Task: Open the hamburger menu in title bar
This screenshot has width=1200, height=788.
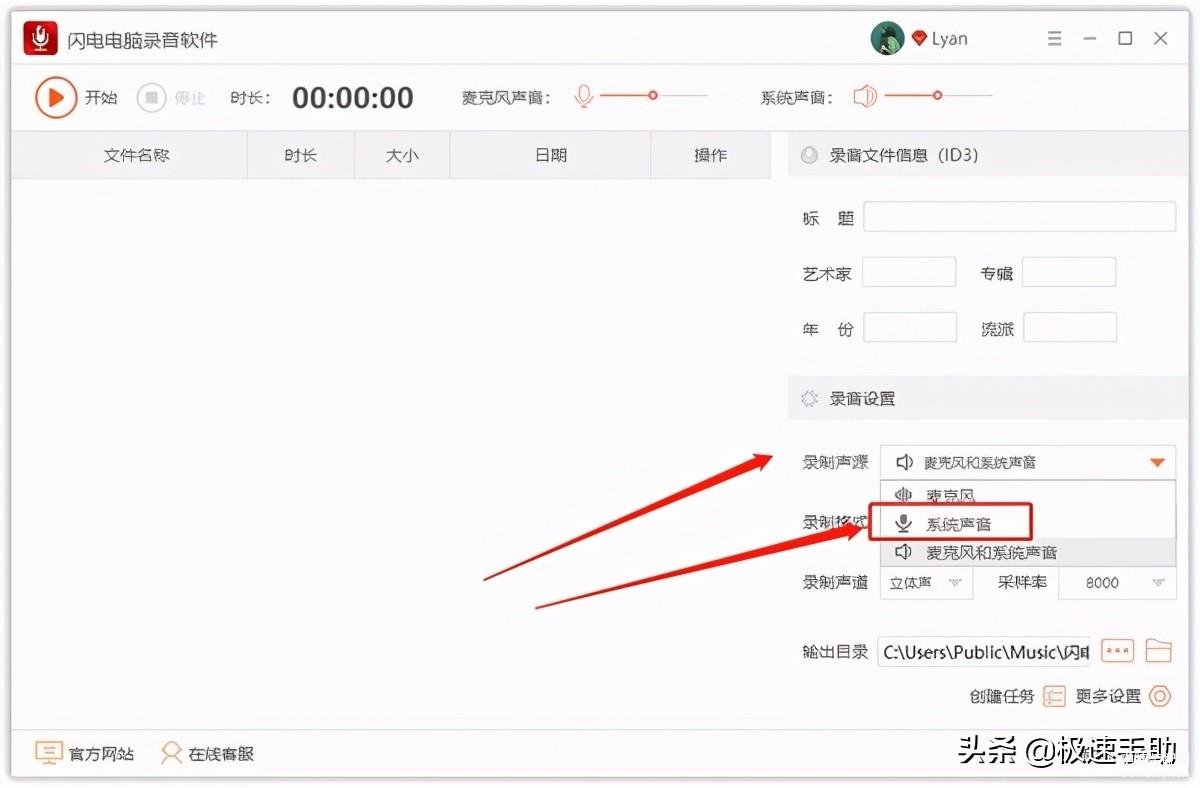Action: 1054,39
